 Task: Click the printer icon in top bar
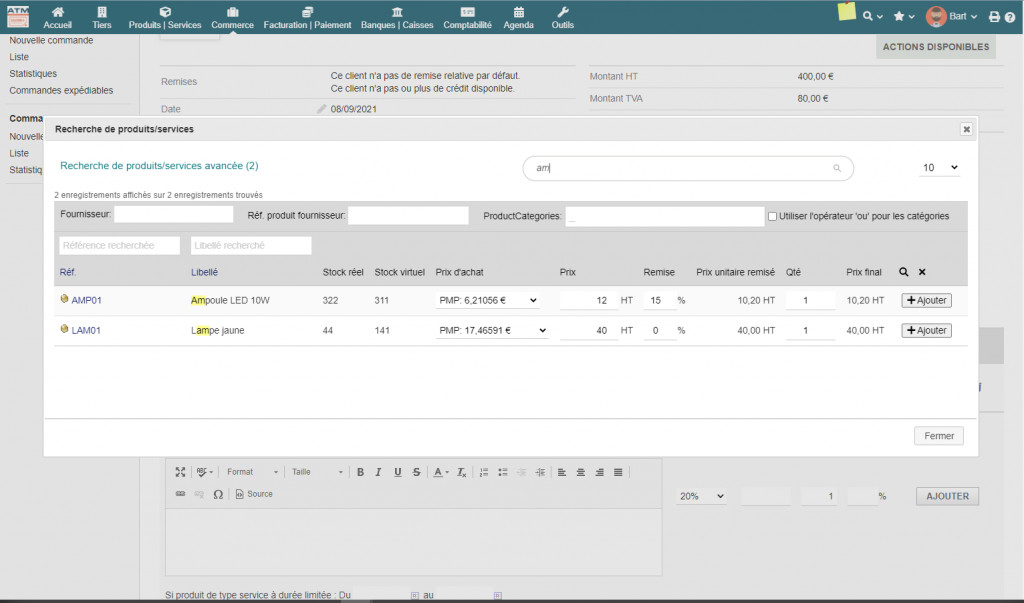994,17
